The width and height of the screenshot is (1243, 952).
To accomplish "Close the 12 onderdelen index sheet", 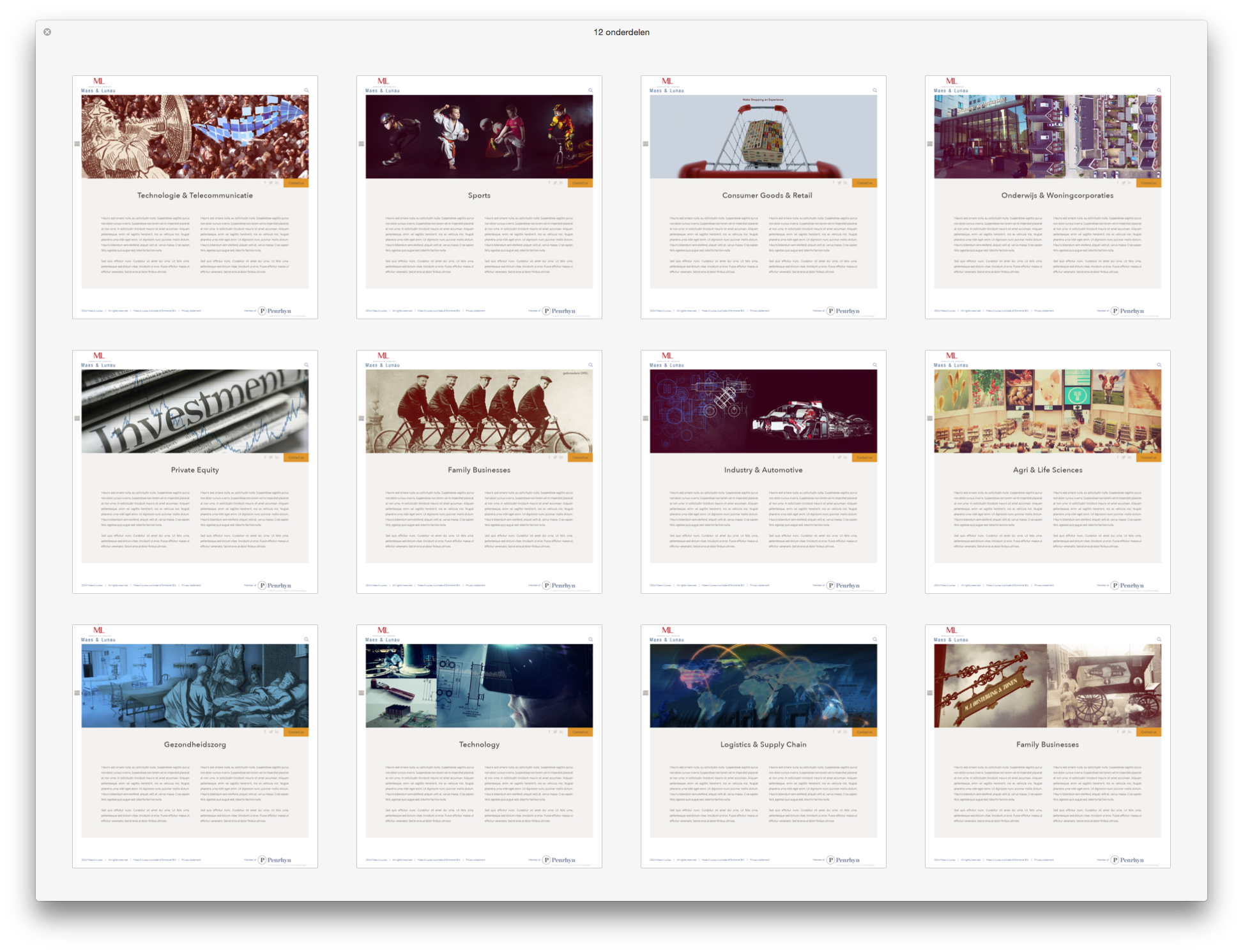I will pyautogui.click(x=47, y=32).
